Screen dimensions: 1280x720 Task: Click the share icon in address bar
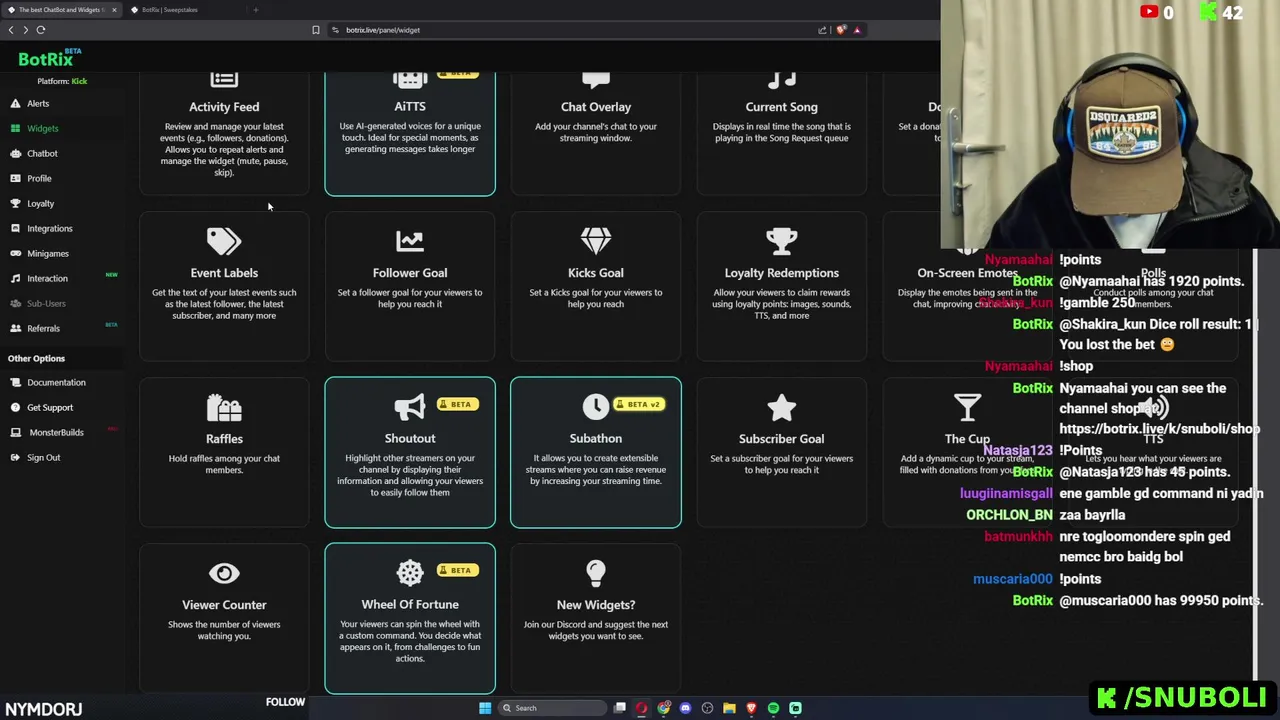(x=822, y=30)
